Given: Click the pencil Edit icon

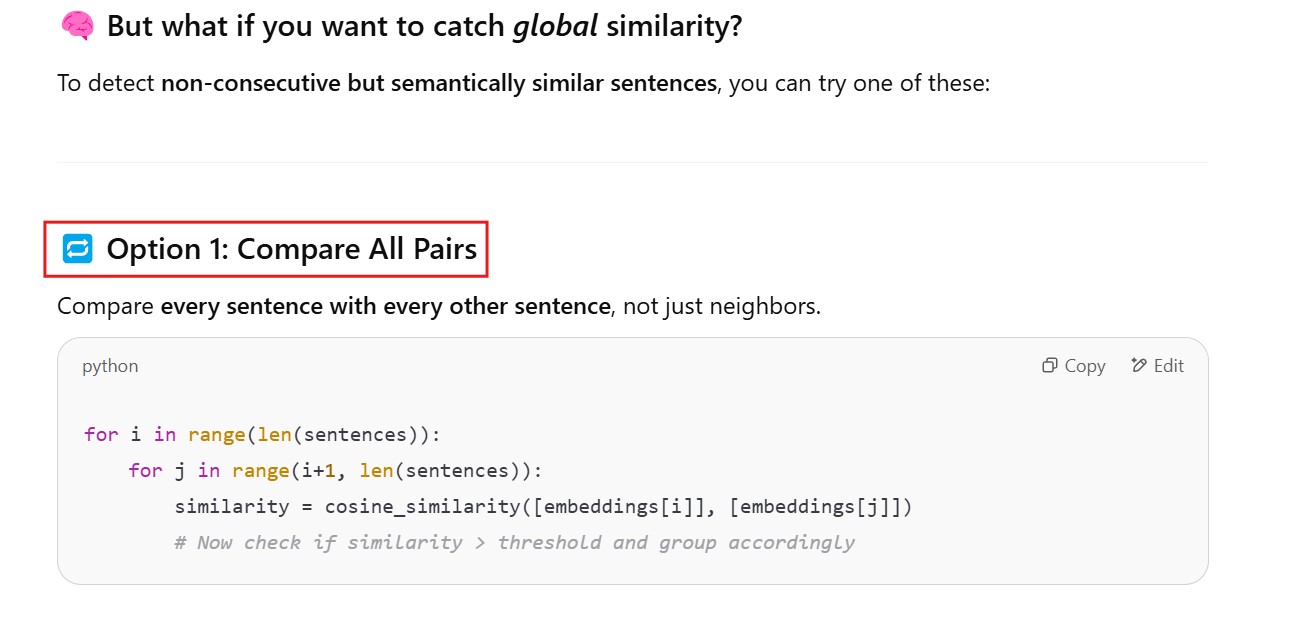Looking at the screenshot, I should [1139, 366].
